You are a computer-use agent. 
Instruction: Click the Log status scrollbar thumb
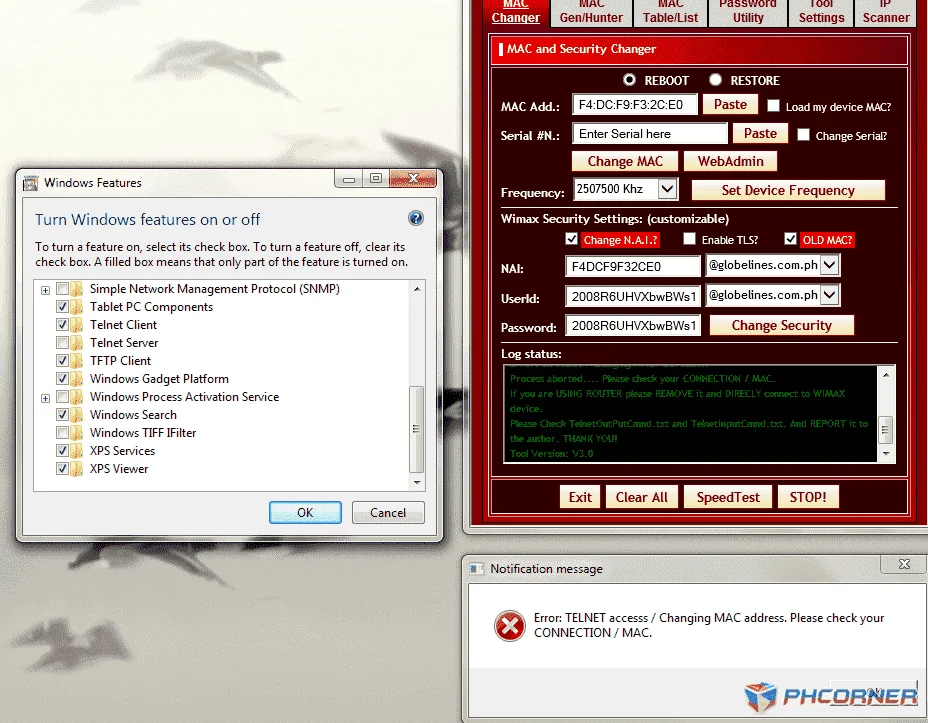point(886,430)
